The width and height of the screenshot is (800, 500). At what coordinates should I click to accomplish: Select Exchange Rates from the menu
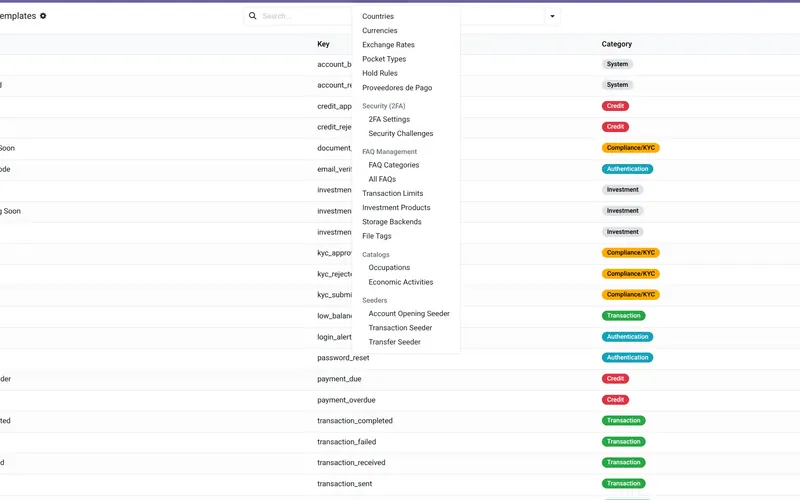coord(388,45)
